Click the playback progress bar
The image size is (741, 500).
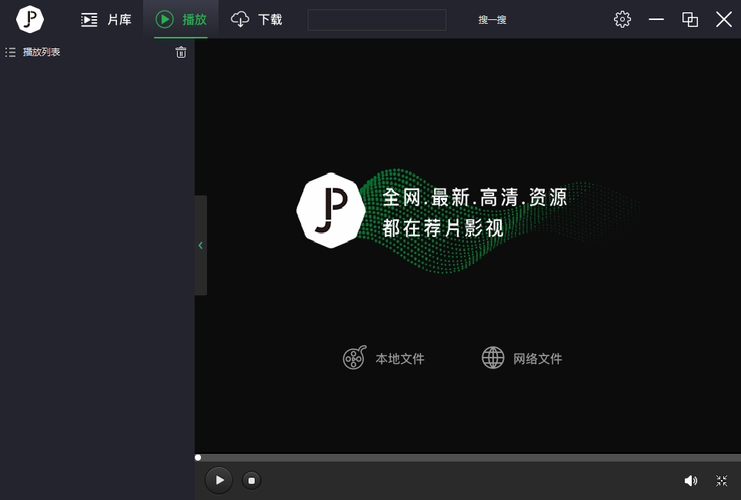(467, 458)
